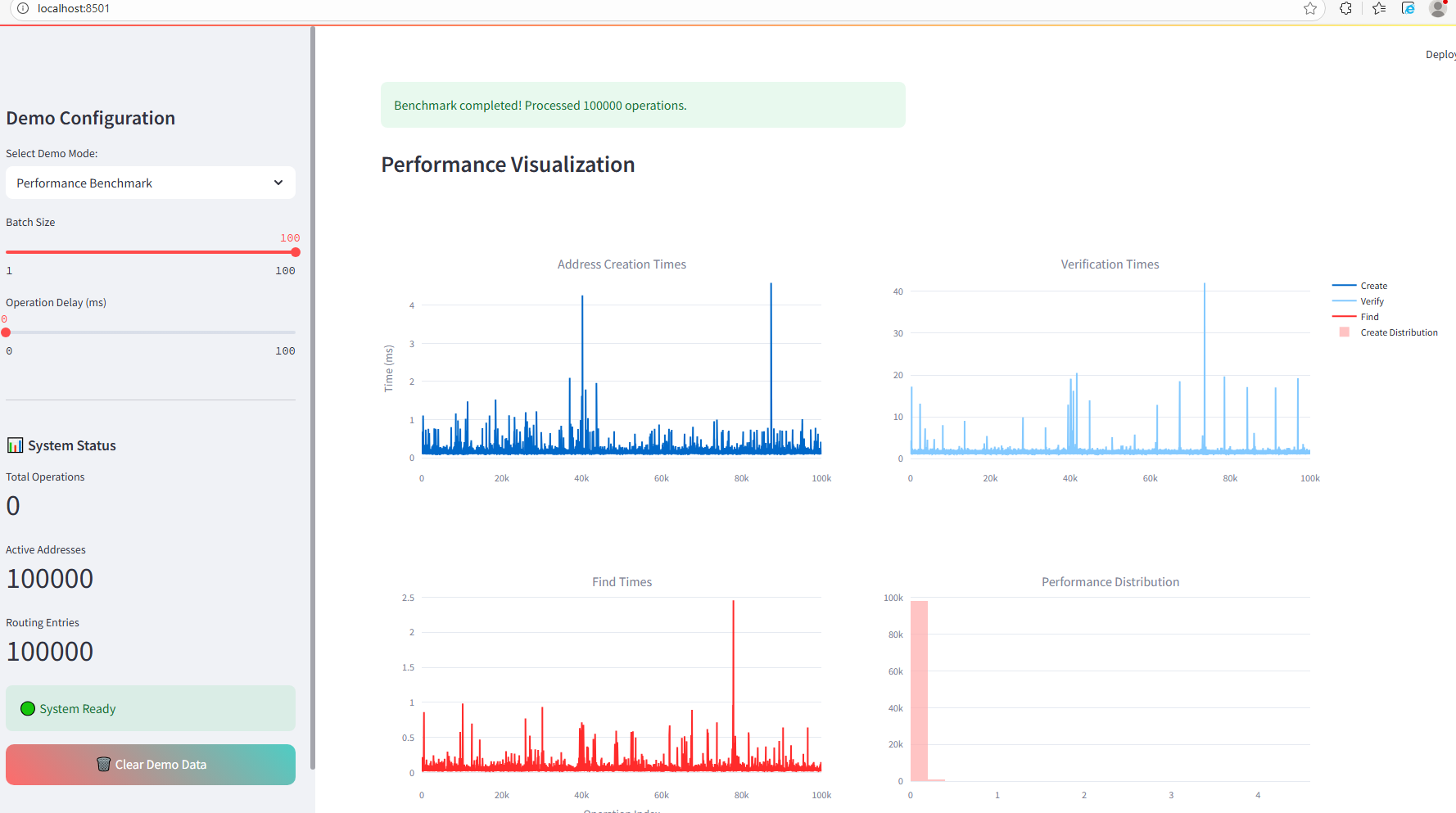The height and width of the screenshot is (813, 1456).
Task: Click the site information icon in address bar
Action: [x=23, y=8]
